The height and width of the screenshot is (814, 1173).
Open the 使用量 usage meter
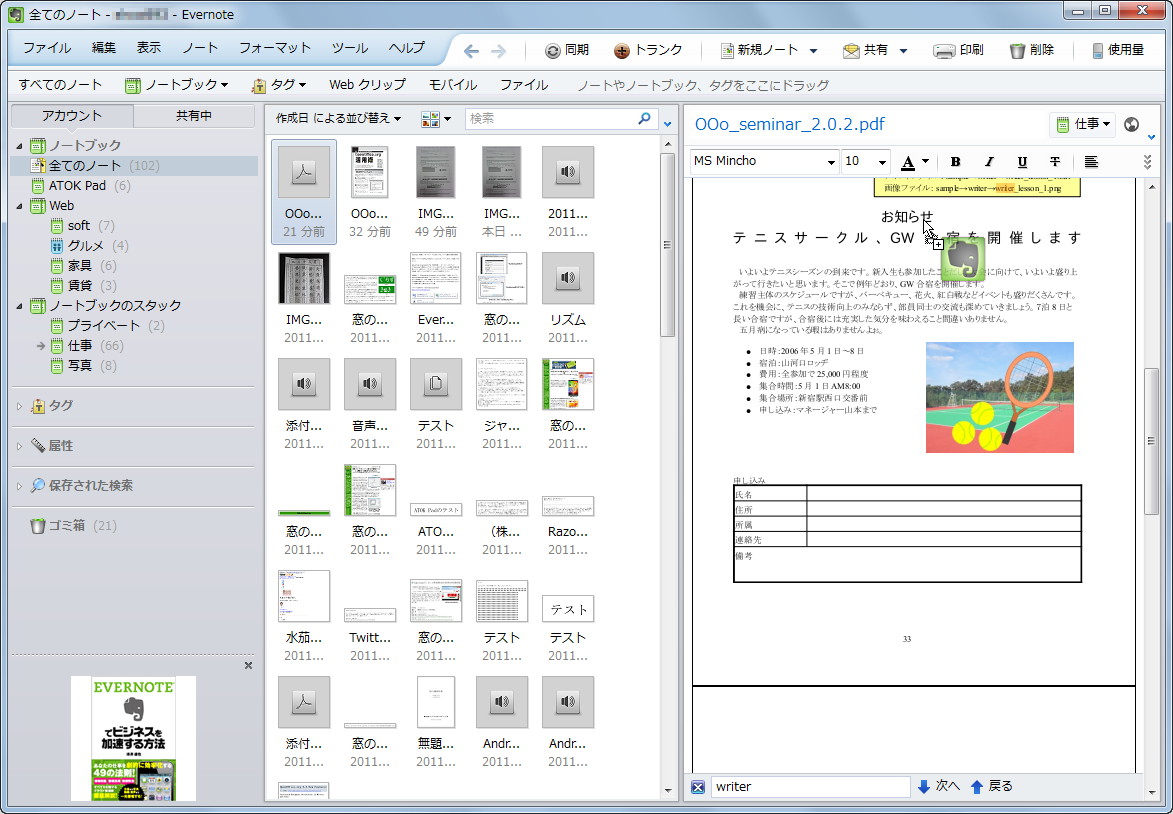(1118, 50)
